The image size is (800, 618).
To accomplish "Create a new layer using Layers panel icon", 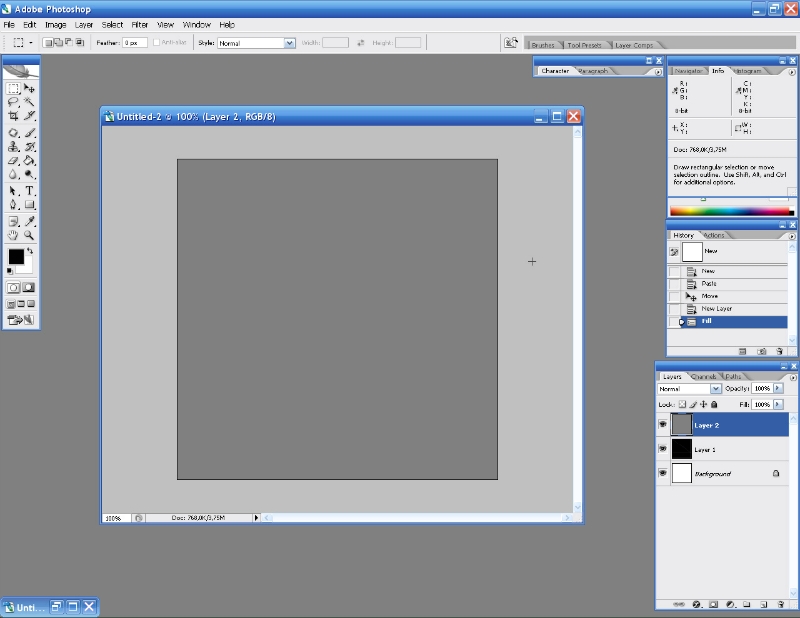I will [x=763, y=604].
